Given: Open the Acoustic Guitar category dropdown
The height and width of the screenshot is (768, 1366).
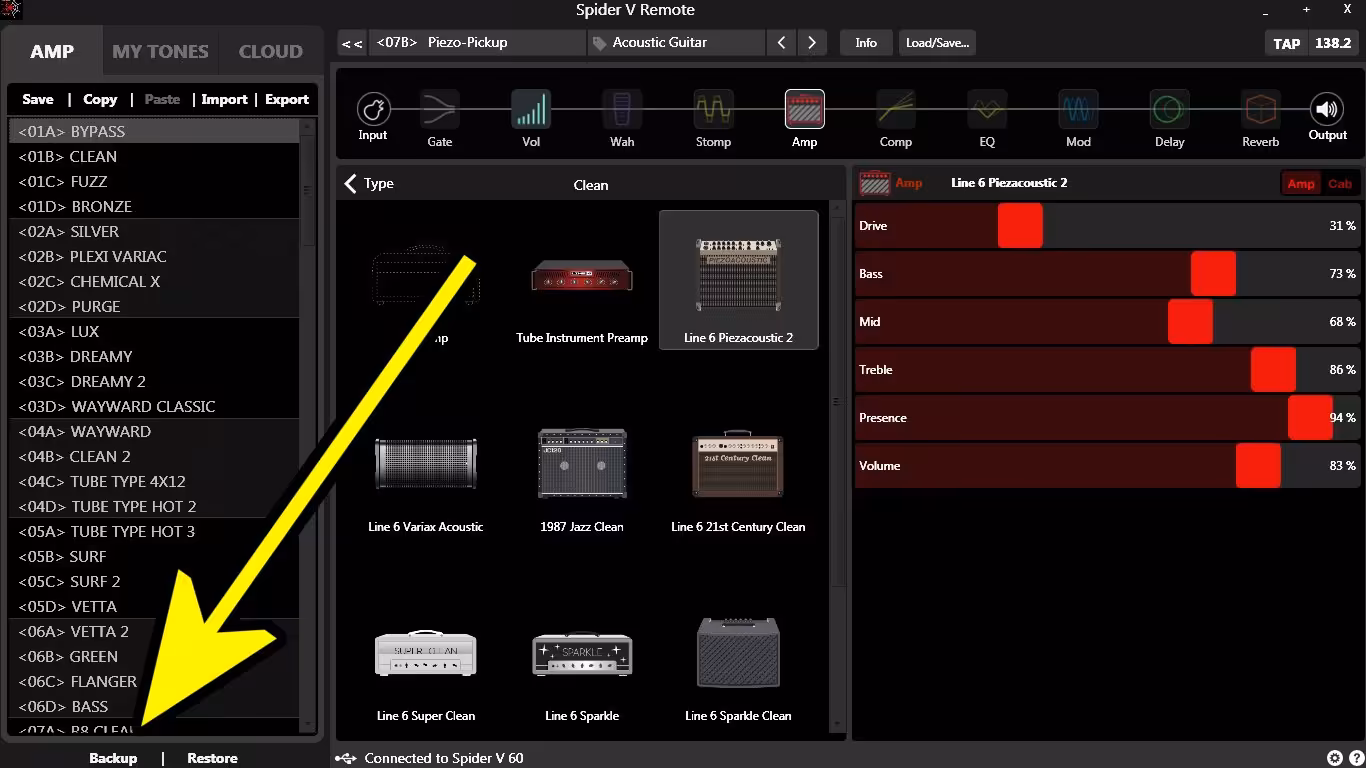Looking at the screenshot, I should click(676, 43).
